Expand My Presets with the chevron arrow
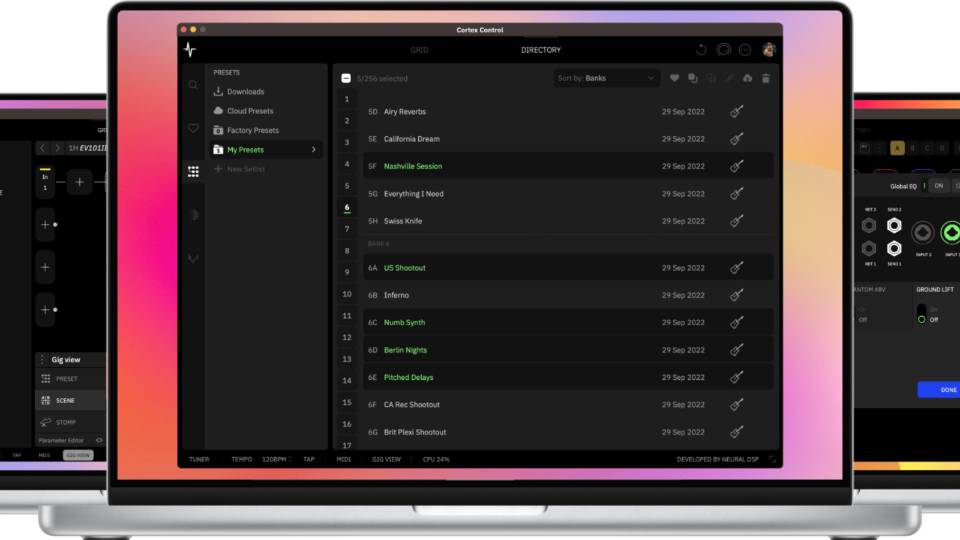 point(314,150)
